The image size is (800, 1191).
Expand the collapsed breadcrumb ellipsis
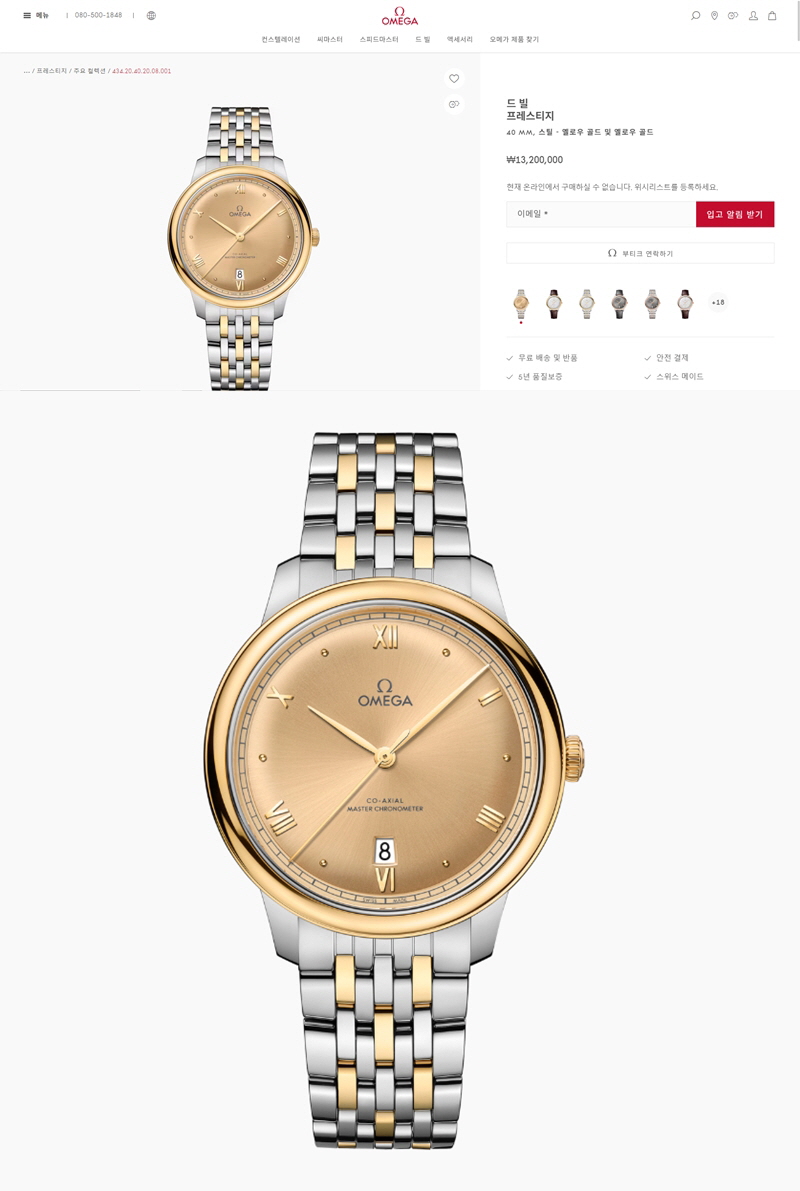(x=27, y=71)
